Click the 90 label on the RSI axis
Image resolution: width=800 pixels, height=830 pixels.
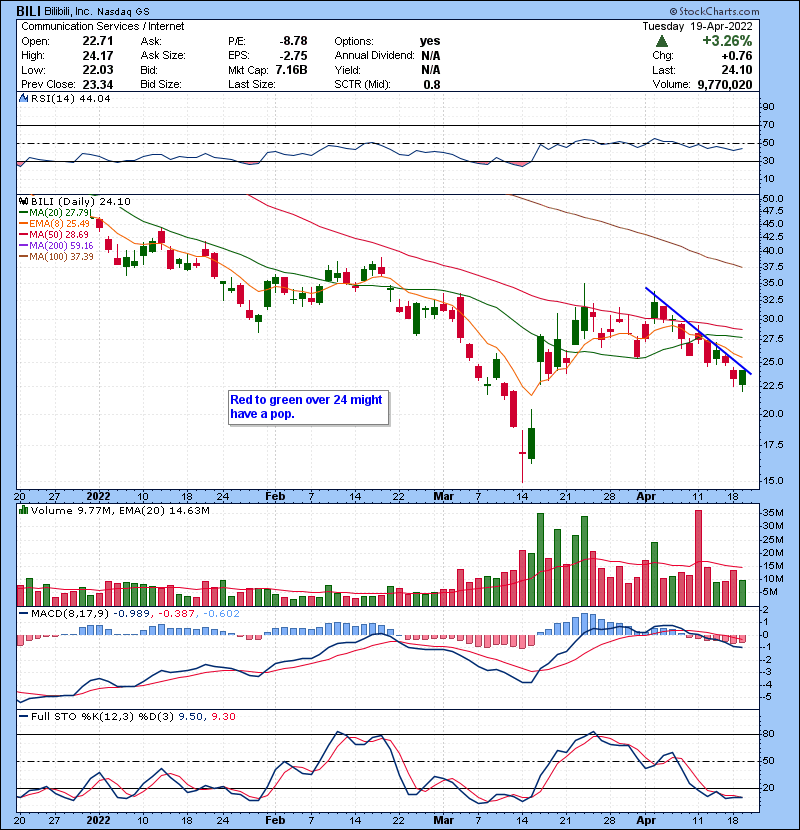(768, 107)
